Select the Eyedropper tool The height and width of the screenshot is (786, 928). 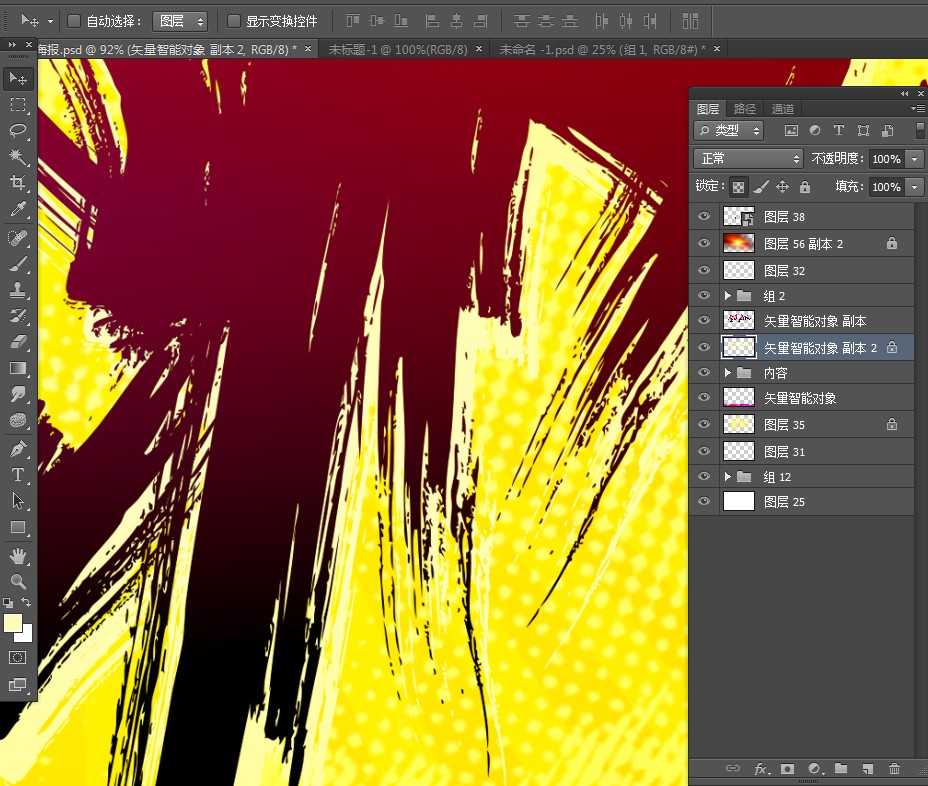(18, 208)
